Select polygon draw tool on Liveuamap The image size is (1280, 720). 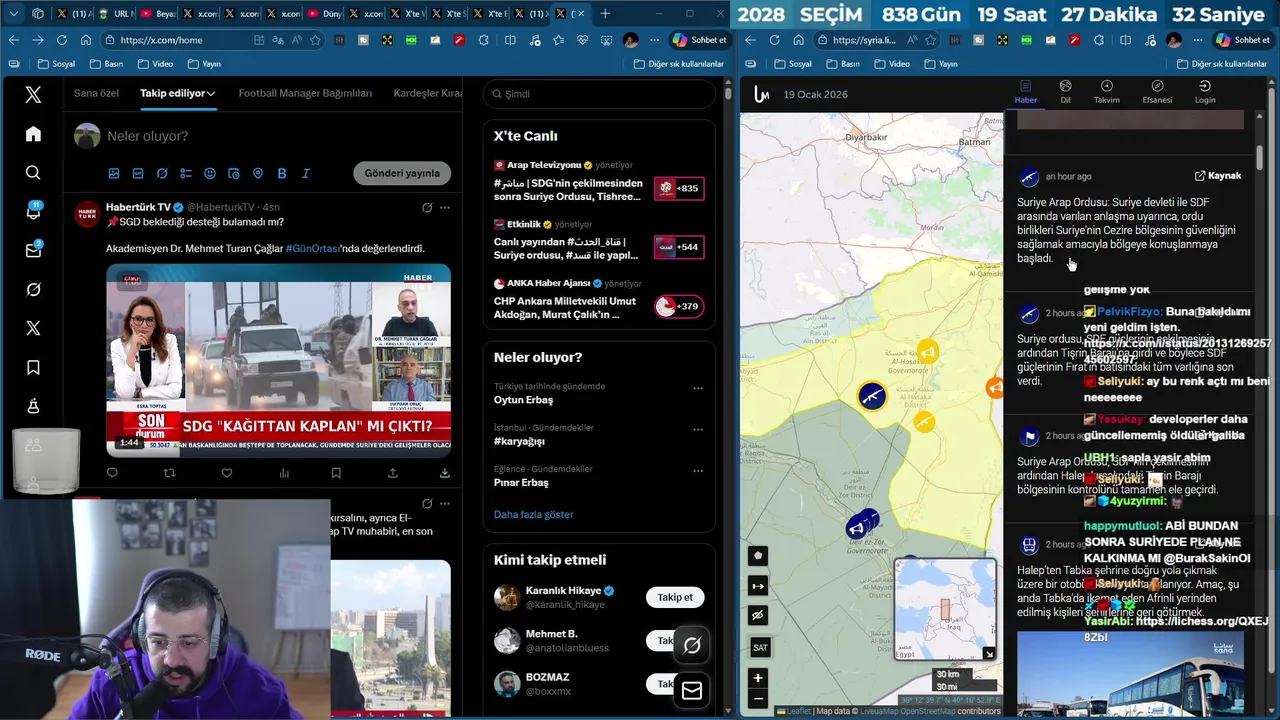point(758,556)
